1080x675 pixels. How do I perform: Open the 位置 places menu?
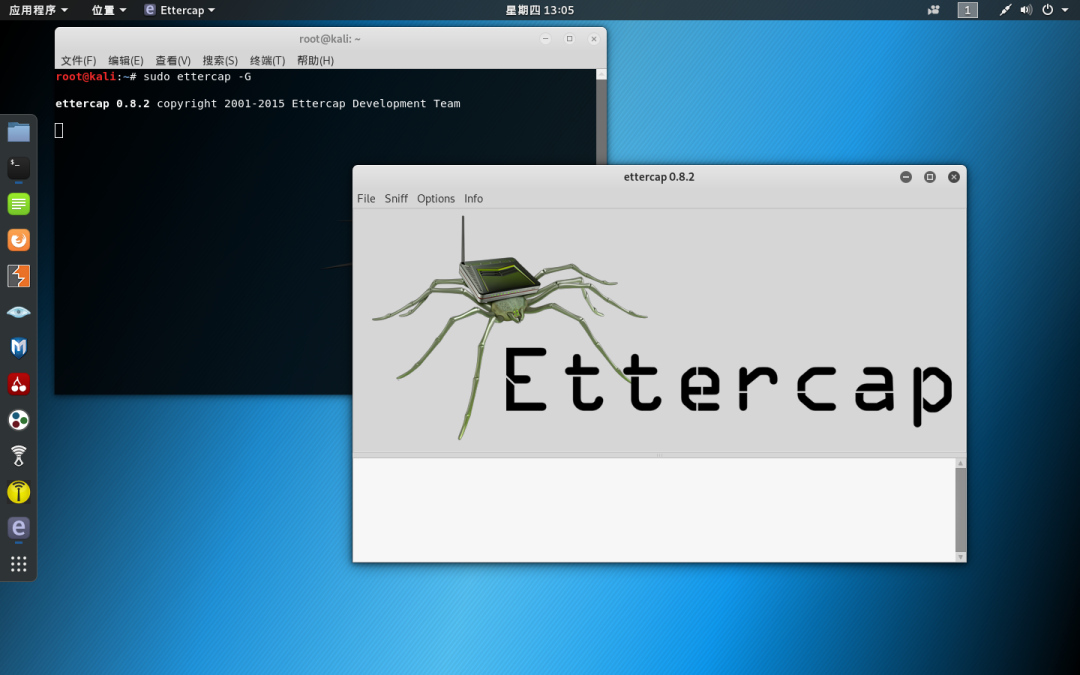coord(109,10)
